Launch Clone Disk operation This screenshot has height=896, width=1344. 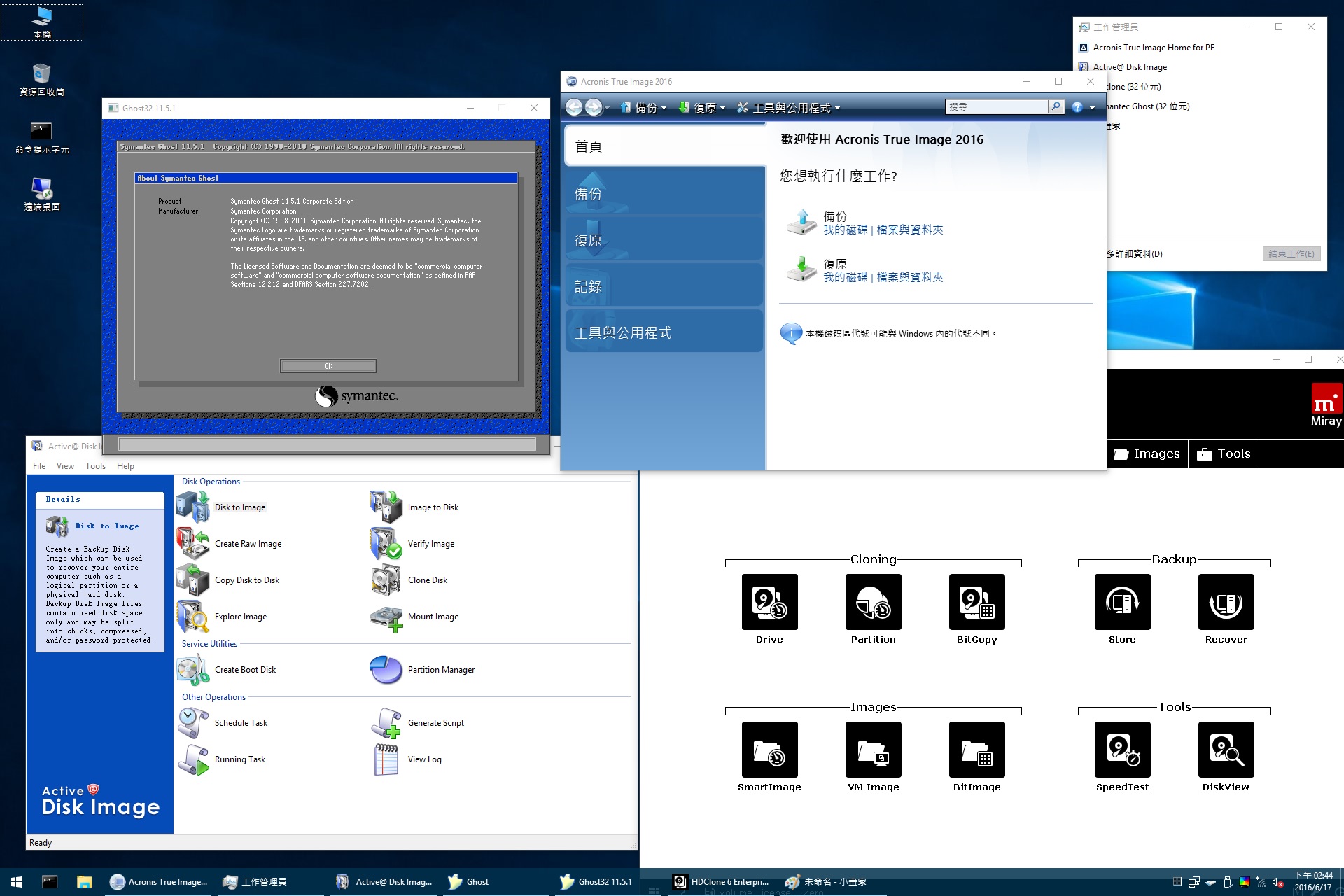point(386,580)
